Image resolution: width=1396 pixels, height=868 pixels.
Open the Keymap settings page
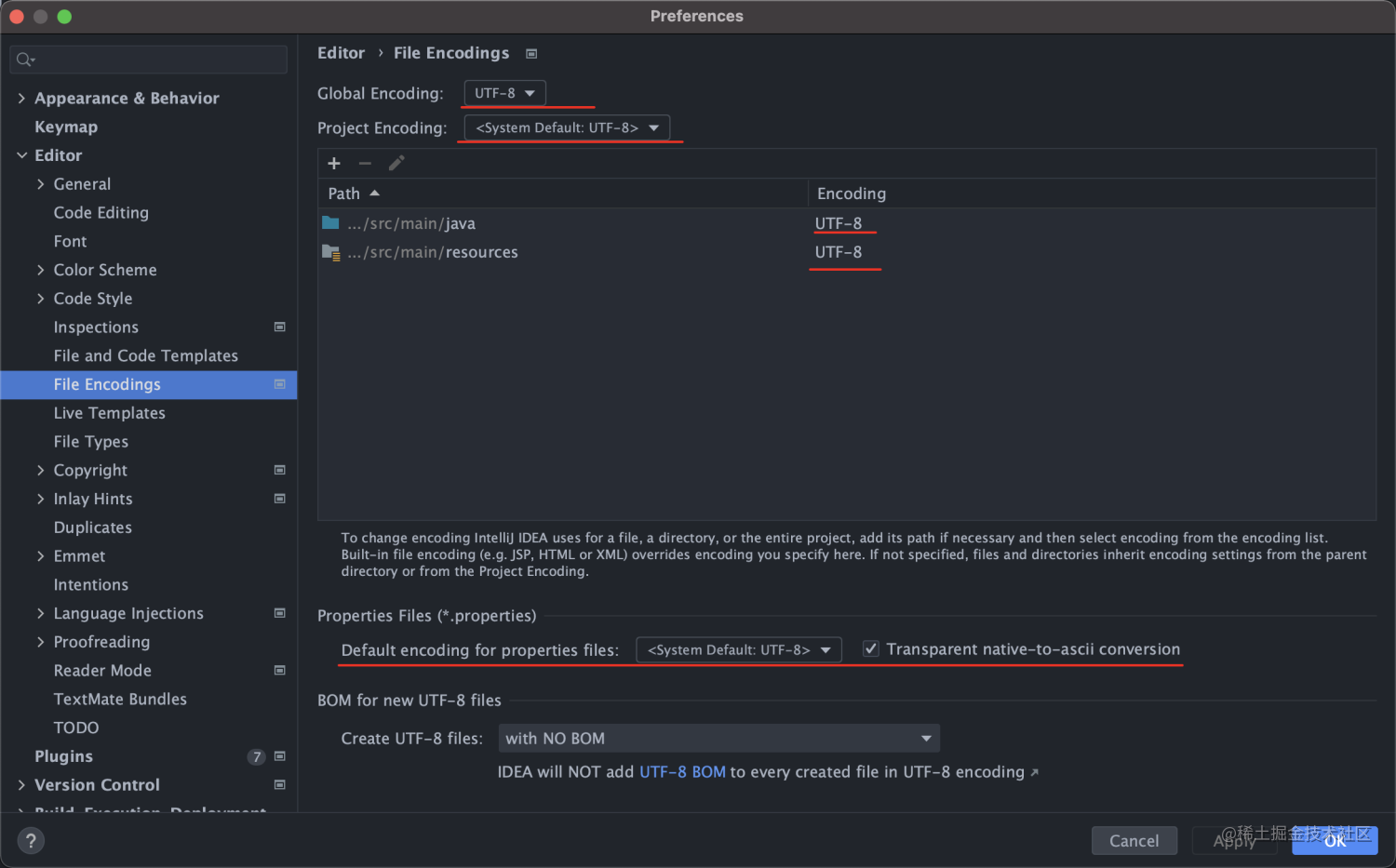coord(66,127)
